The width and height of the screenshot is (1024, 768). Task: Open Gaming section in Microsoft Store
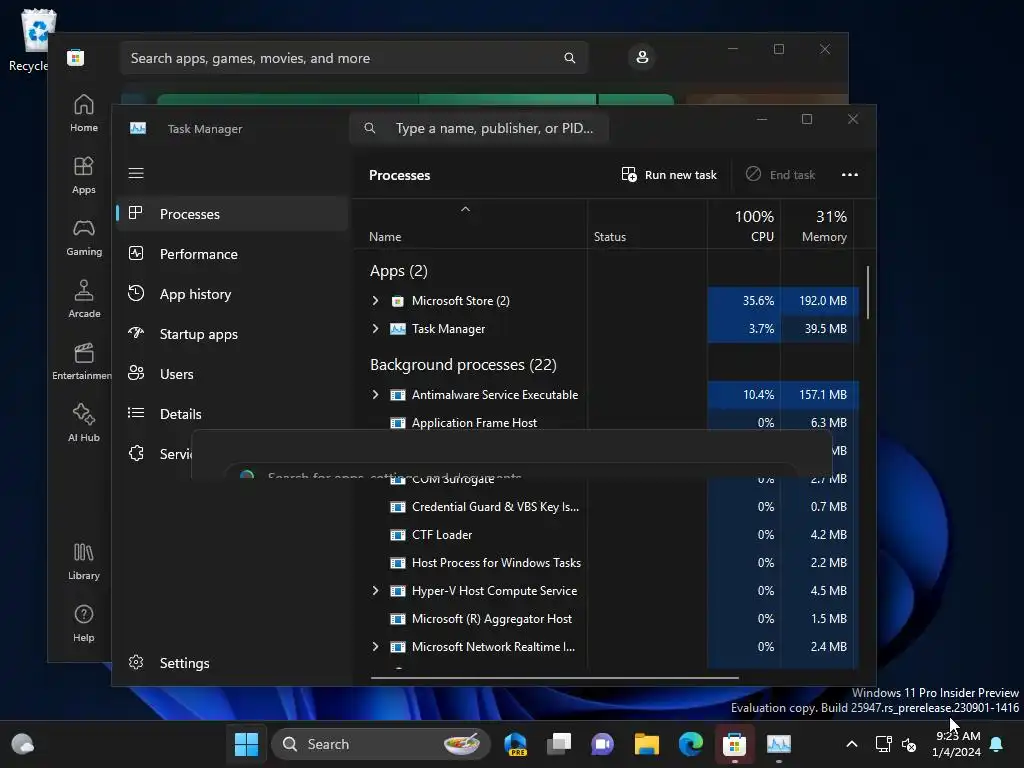pos(84,237)
